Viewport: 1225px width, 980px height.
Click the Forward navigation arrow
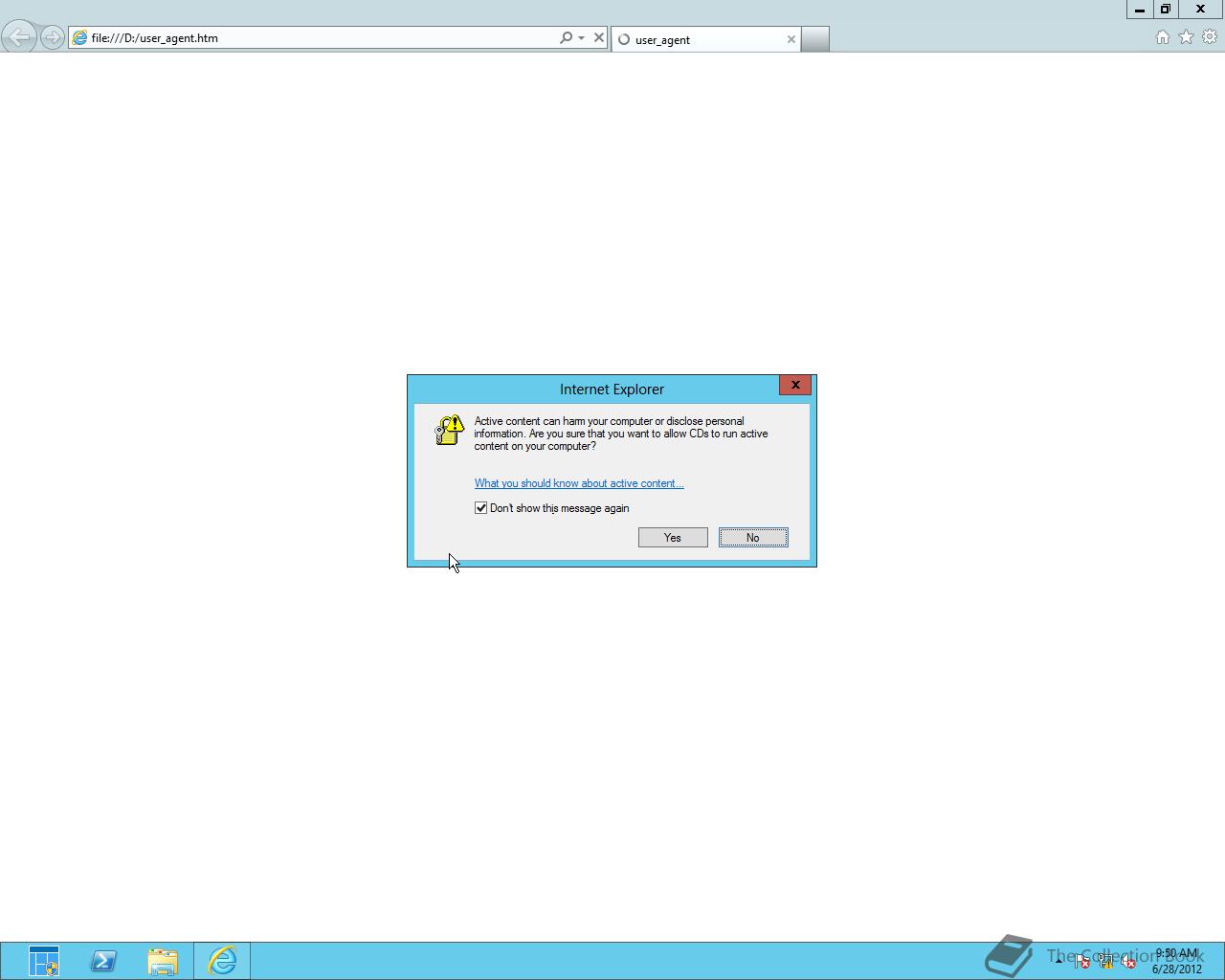coord(53,38)
